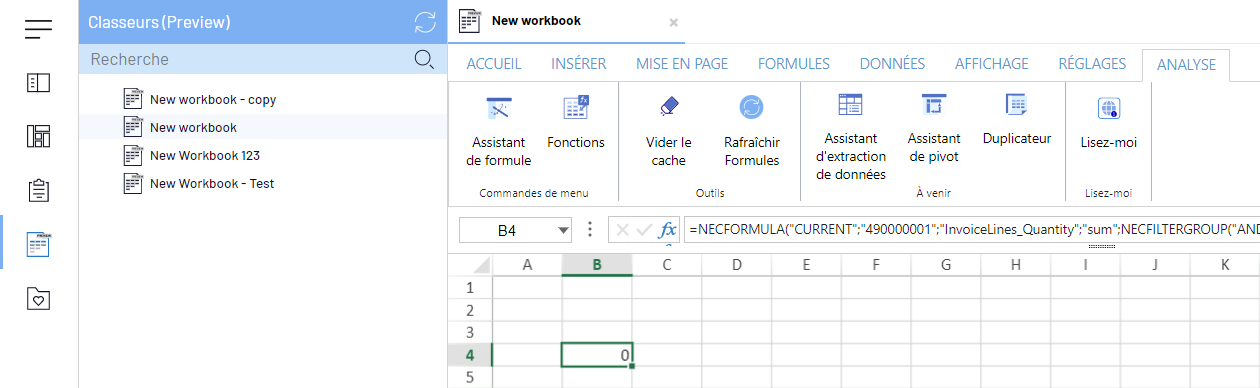Switch to the FORMULES tab
This screenshot has height=388, width=1260.
(x=794, y=63)
